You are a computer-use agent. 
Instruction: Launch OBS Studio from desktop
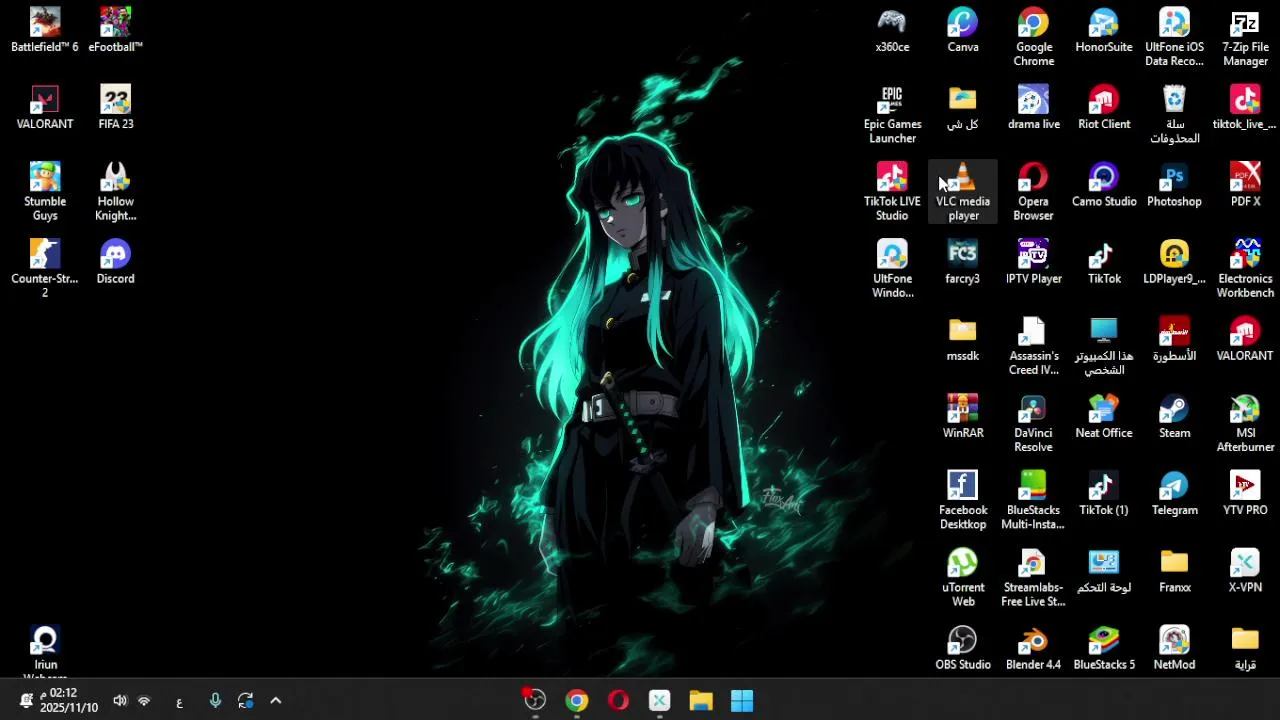click(x=963, y=646)
